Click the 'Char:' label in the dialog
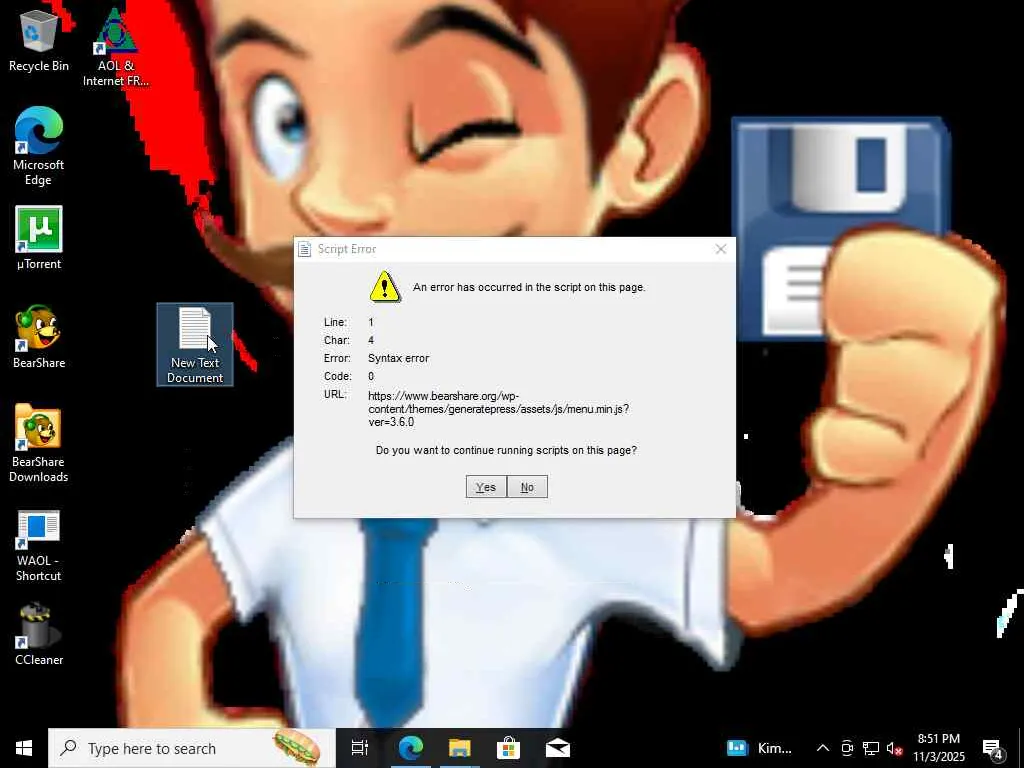The height and width of the screenshot is (768, 1024). click(x=337, y=340)
